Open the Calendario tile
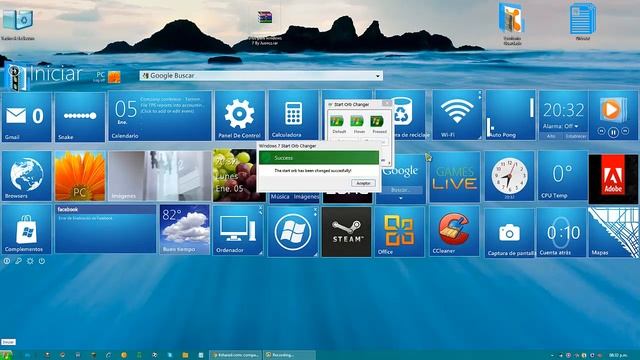 pos(160,116)
